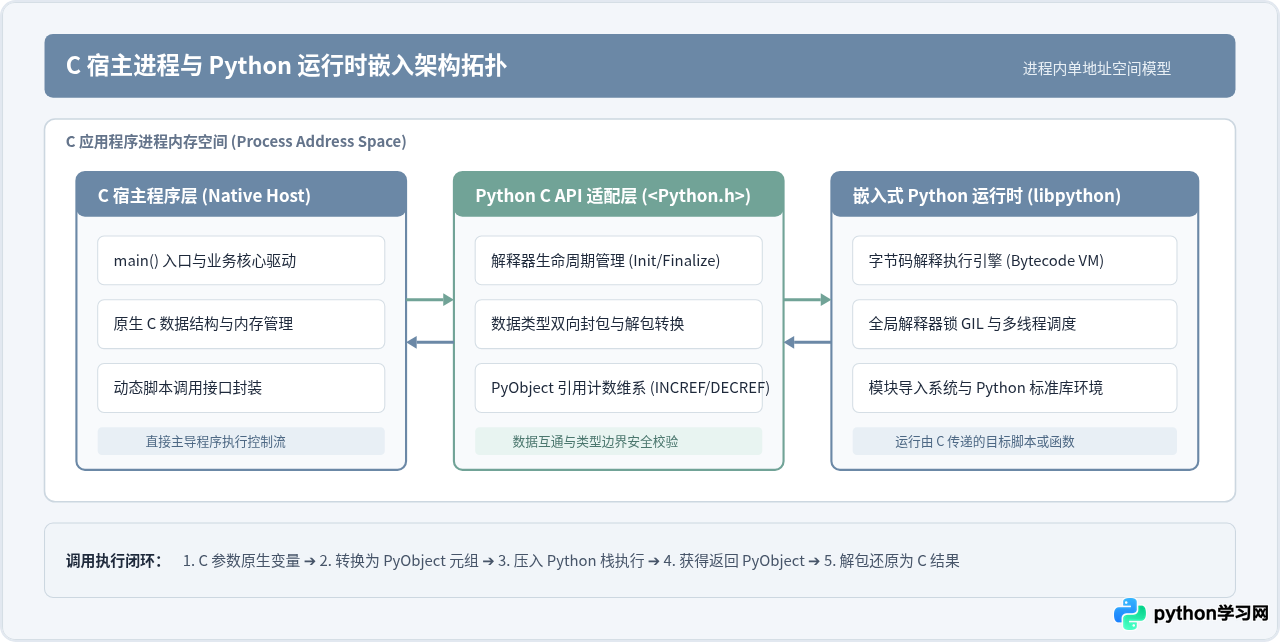Select the 'C 宿主程序层 (Native Host)' header
This screenshot has width=1280, height=642.
pos(241,195)
